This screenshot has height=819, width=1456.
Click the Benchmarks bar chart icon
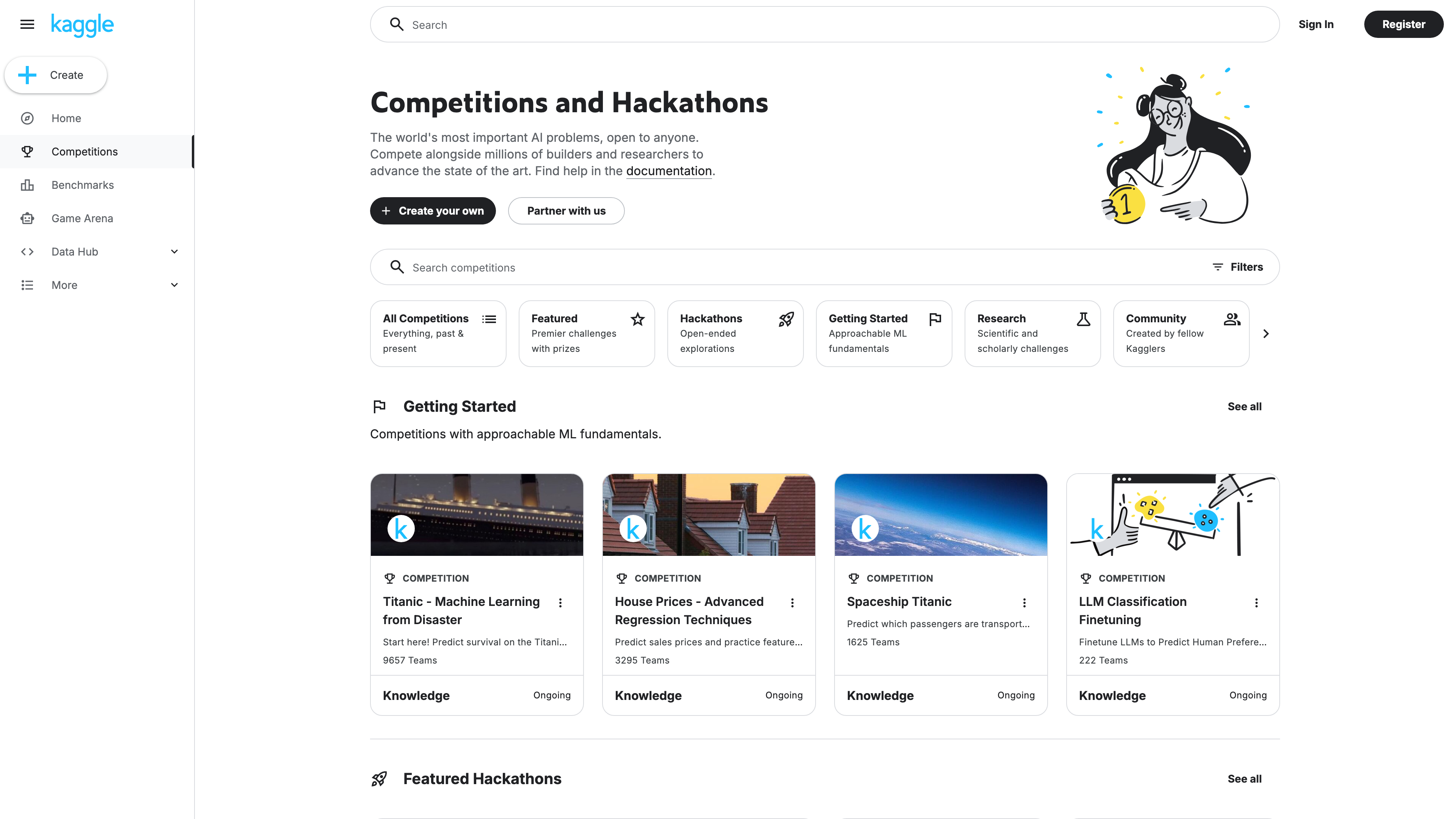point(27,185)
